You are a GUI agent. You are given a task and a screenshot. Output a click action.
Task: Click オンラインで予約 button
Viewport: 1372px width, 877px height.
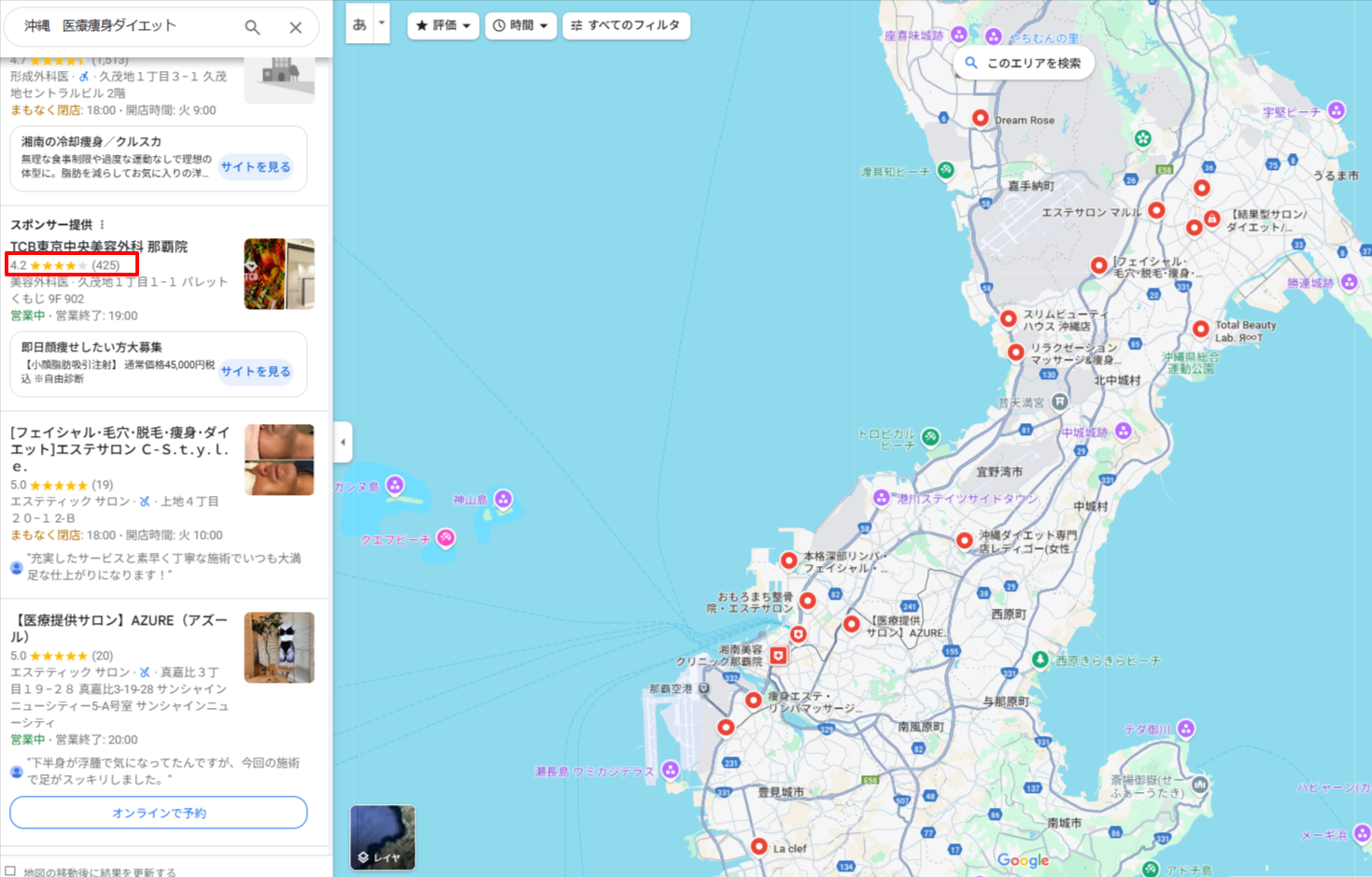coord(159,813)
